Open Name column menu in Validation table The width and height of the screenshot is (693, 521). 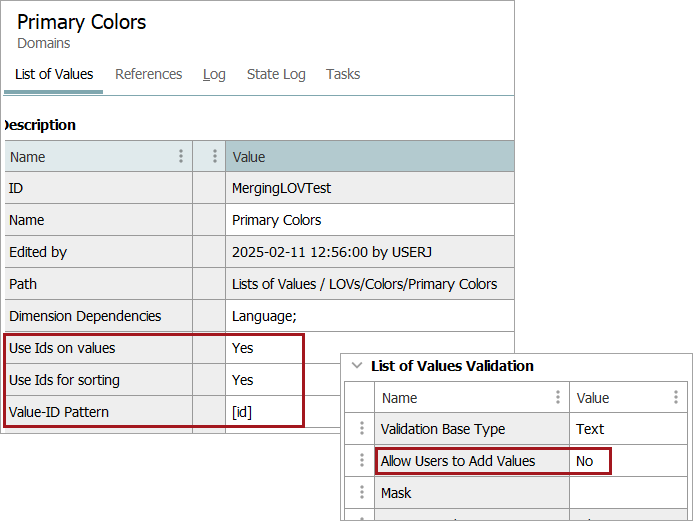pos(558,397)
